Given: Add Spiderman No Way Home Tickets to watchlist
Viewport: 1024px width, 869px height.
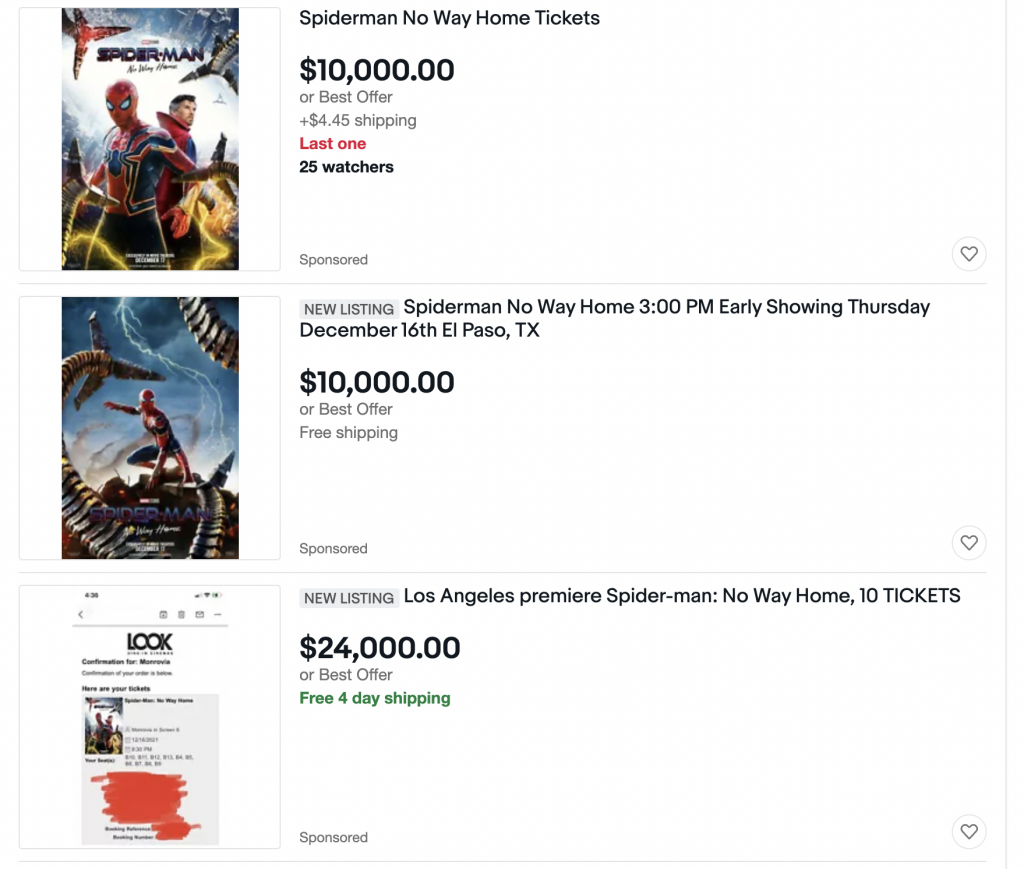Looking at the screenshot, I should point(968,253).
